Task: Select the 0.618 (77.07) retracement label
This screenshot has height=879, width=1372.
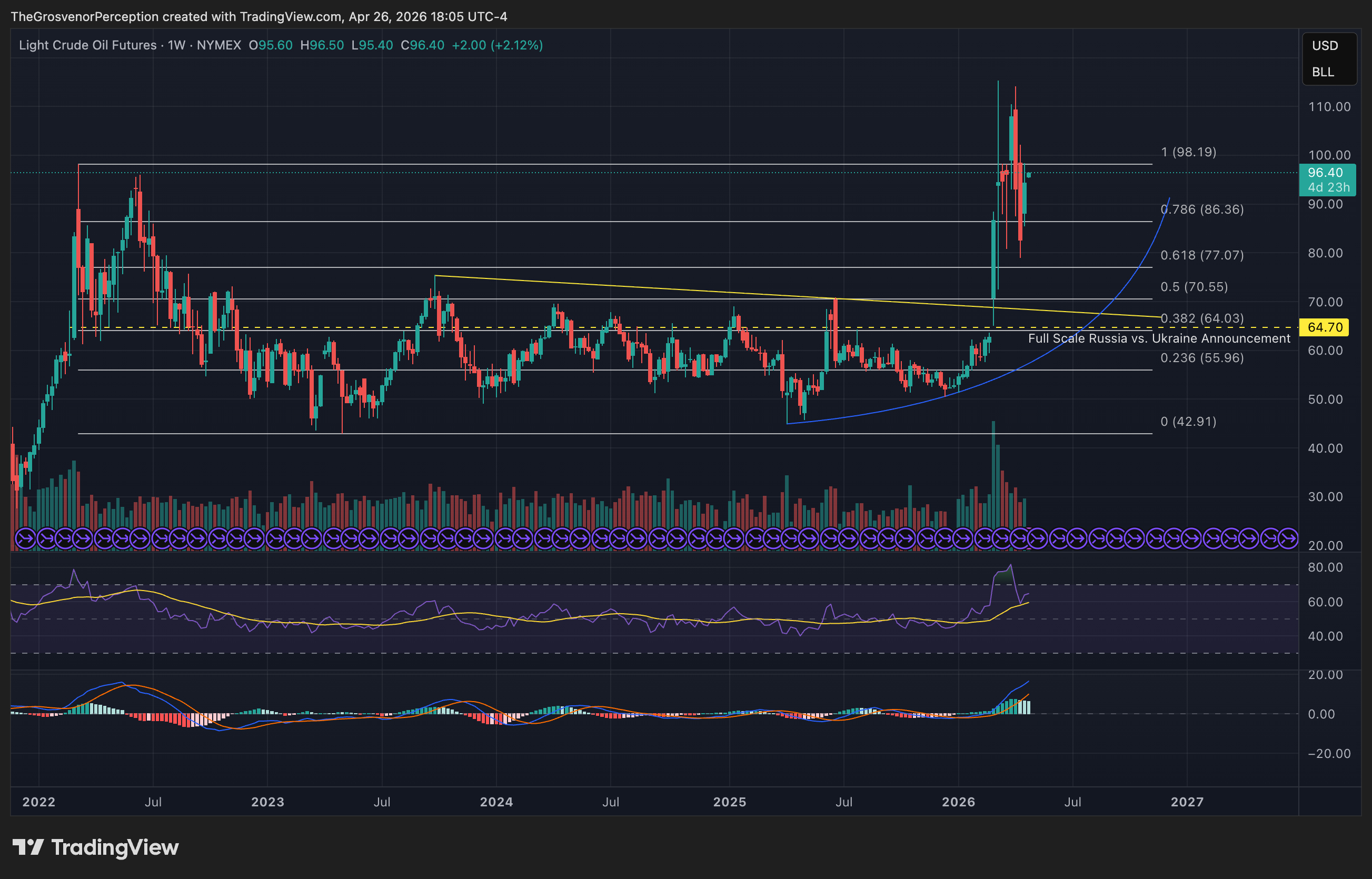Action: [x=1202, y=255]
